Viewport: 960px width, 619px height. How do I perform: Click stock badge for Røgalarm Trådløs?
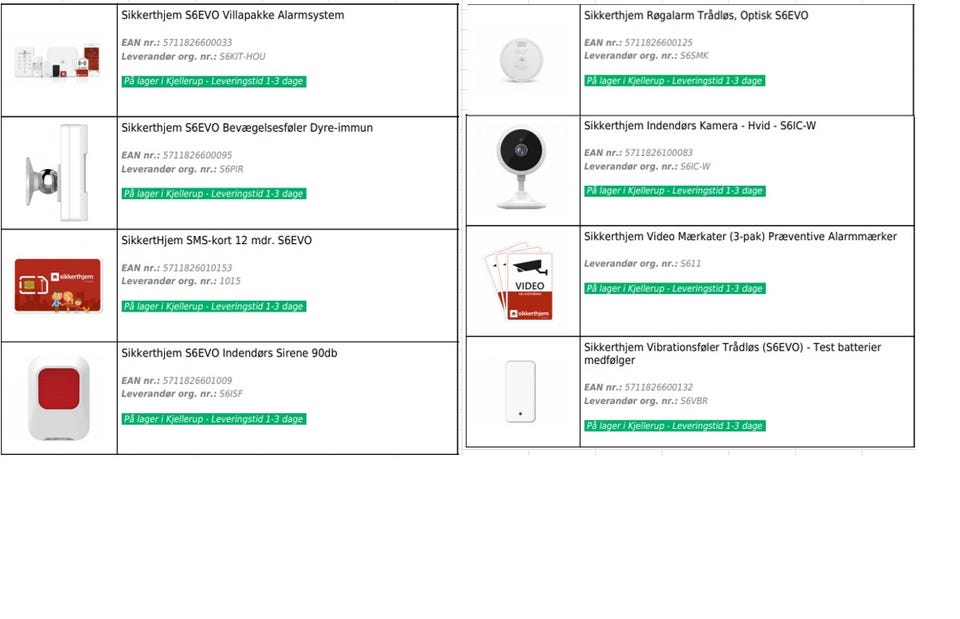coord(675,81)
